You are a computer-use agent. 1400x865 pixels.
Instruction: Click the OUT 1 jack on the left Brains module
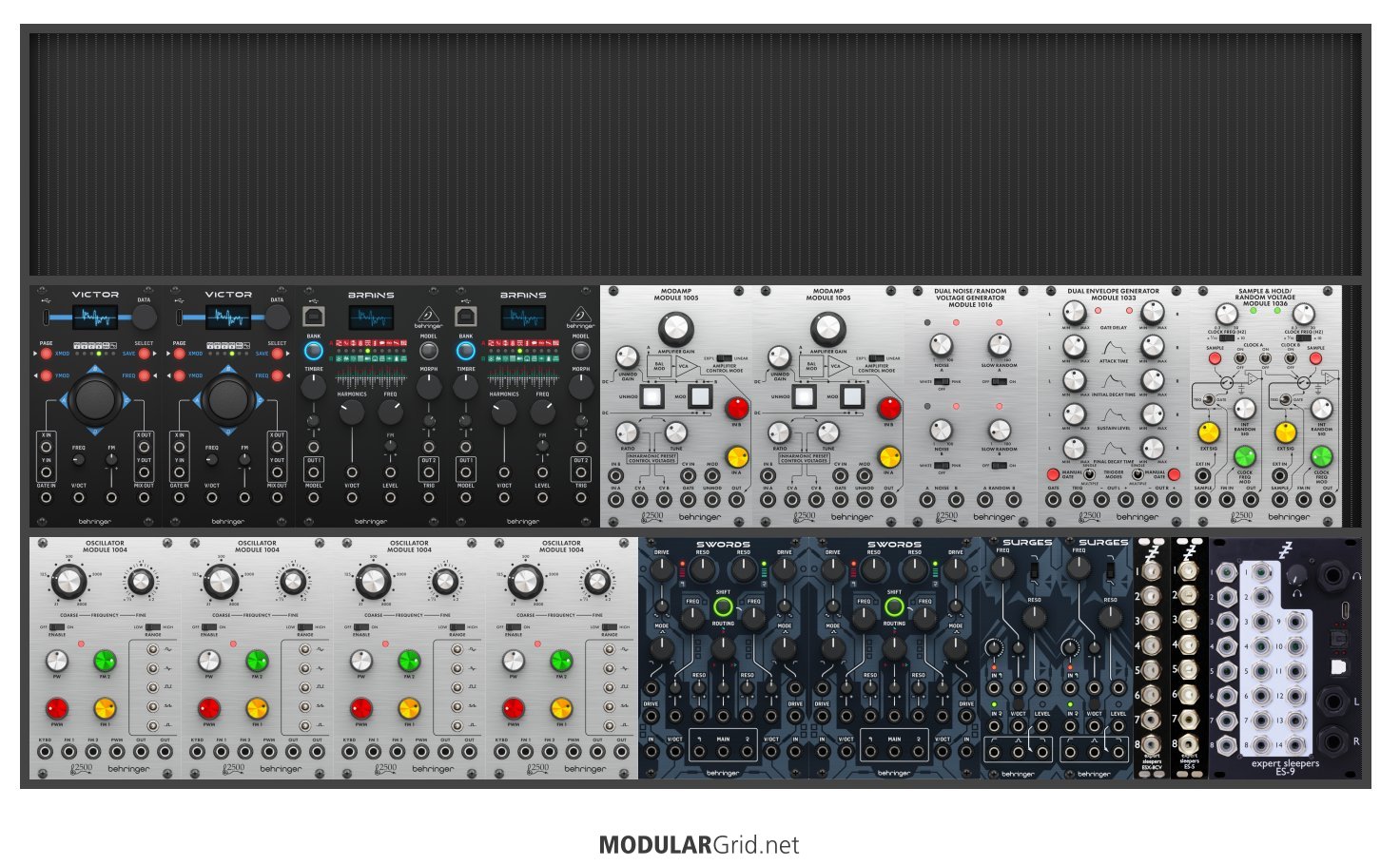(x=314, y=472)
